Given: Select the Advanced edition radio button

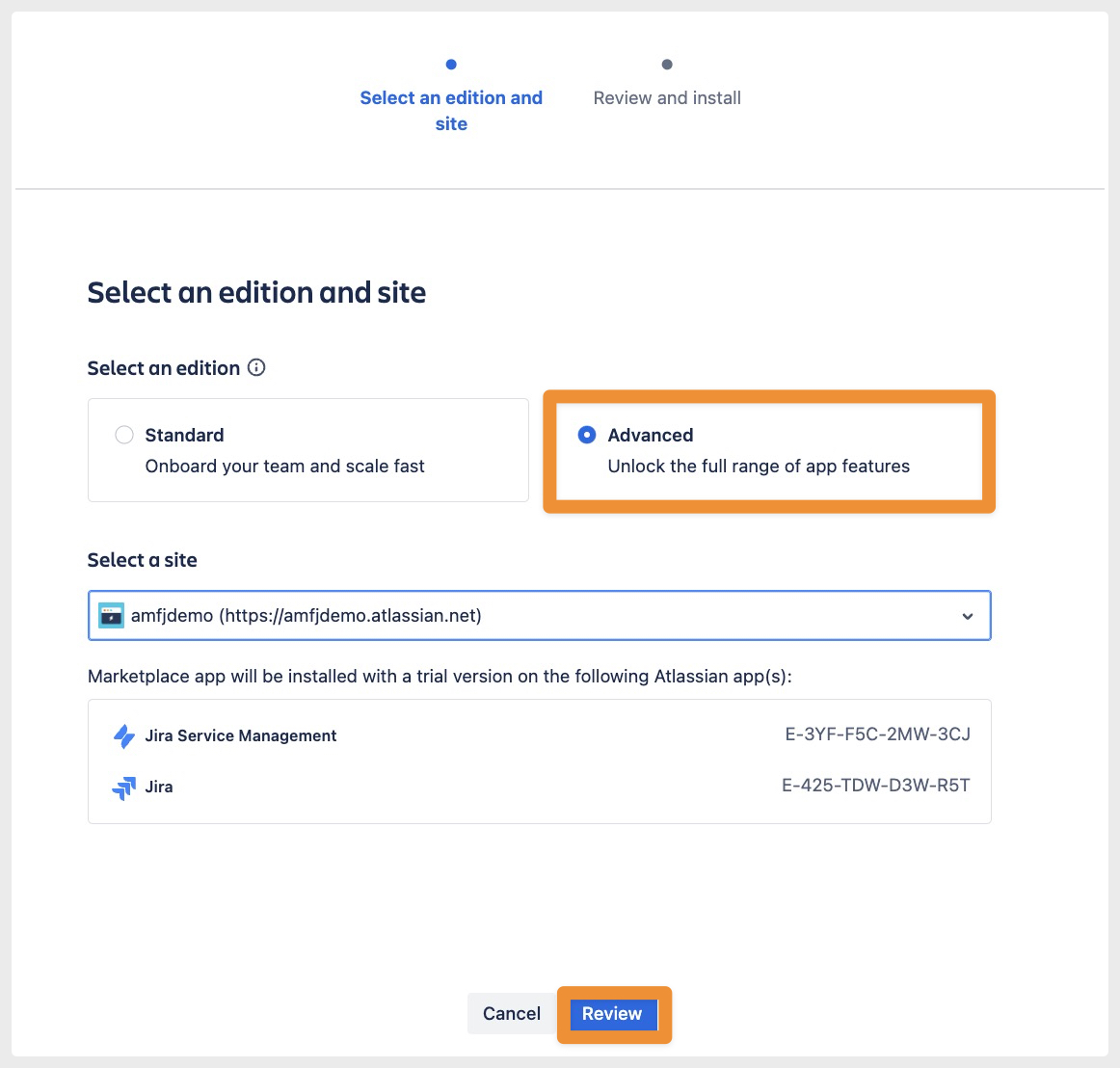Looking at the screenshot, I should pyautogui.click(x=586, y=435).
